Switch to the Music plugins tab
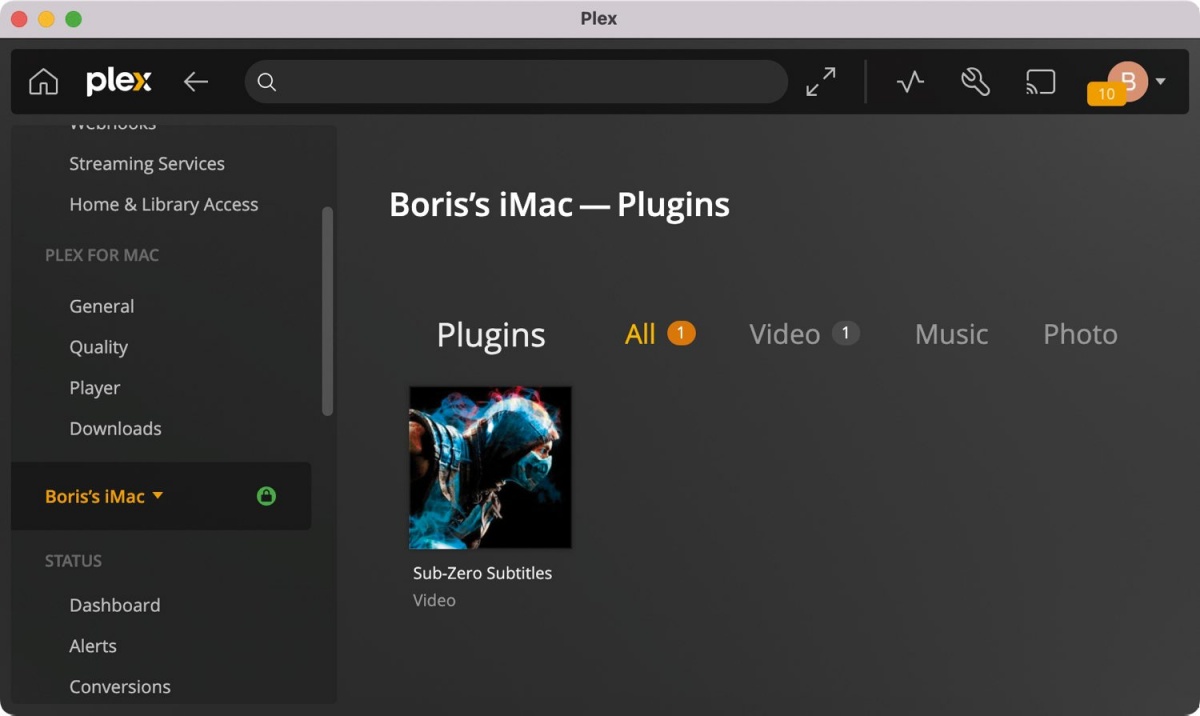Image resolution: width=1200 pixels, height=716 pixels. (951, 334)
